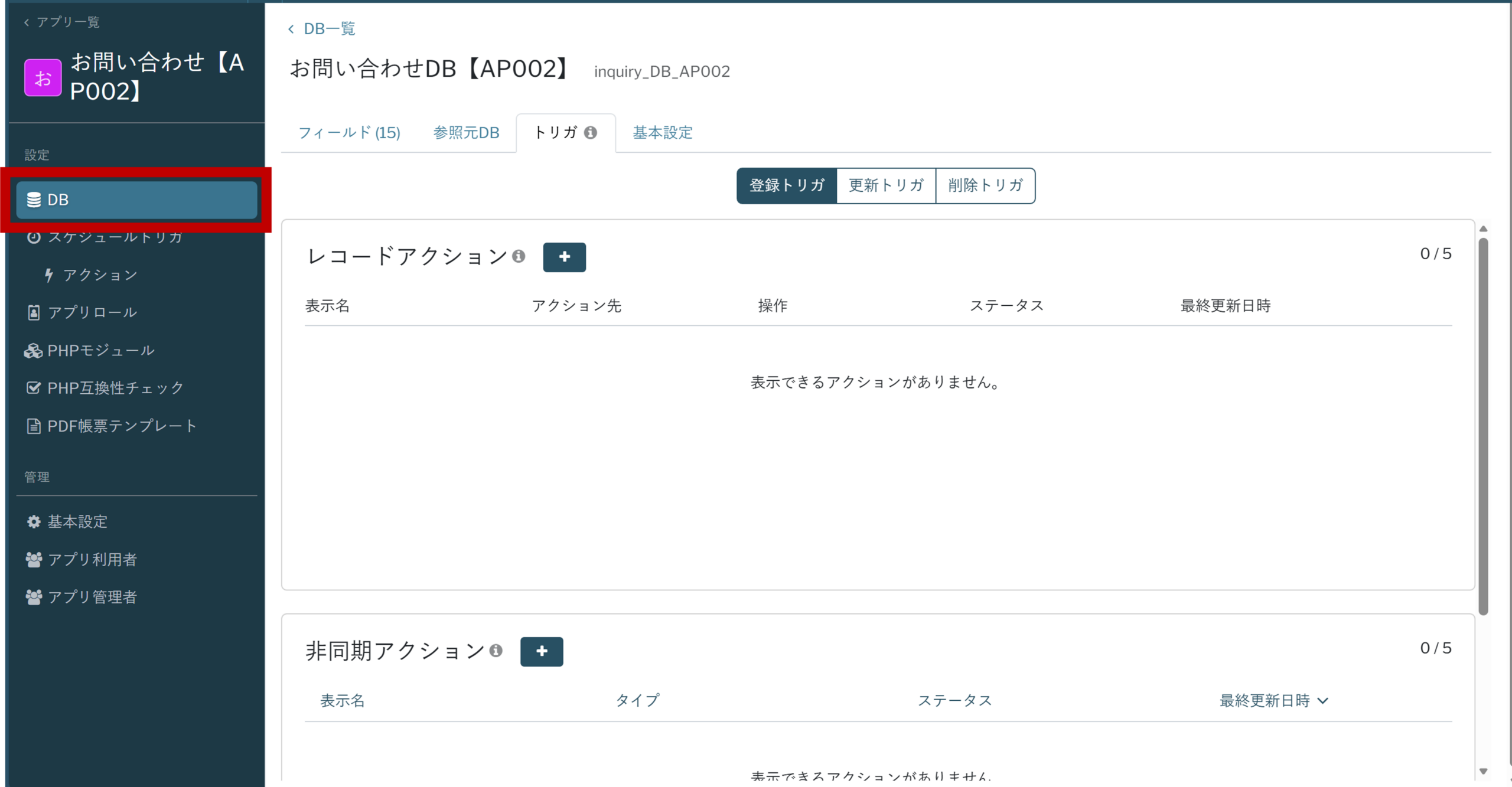Image resolution: width=1512 pixels, height=787 pixels.
Task: Click info icon next to トリガ tab
Action: pyautogui.click(x=590, y=133)
